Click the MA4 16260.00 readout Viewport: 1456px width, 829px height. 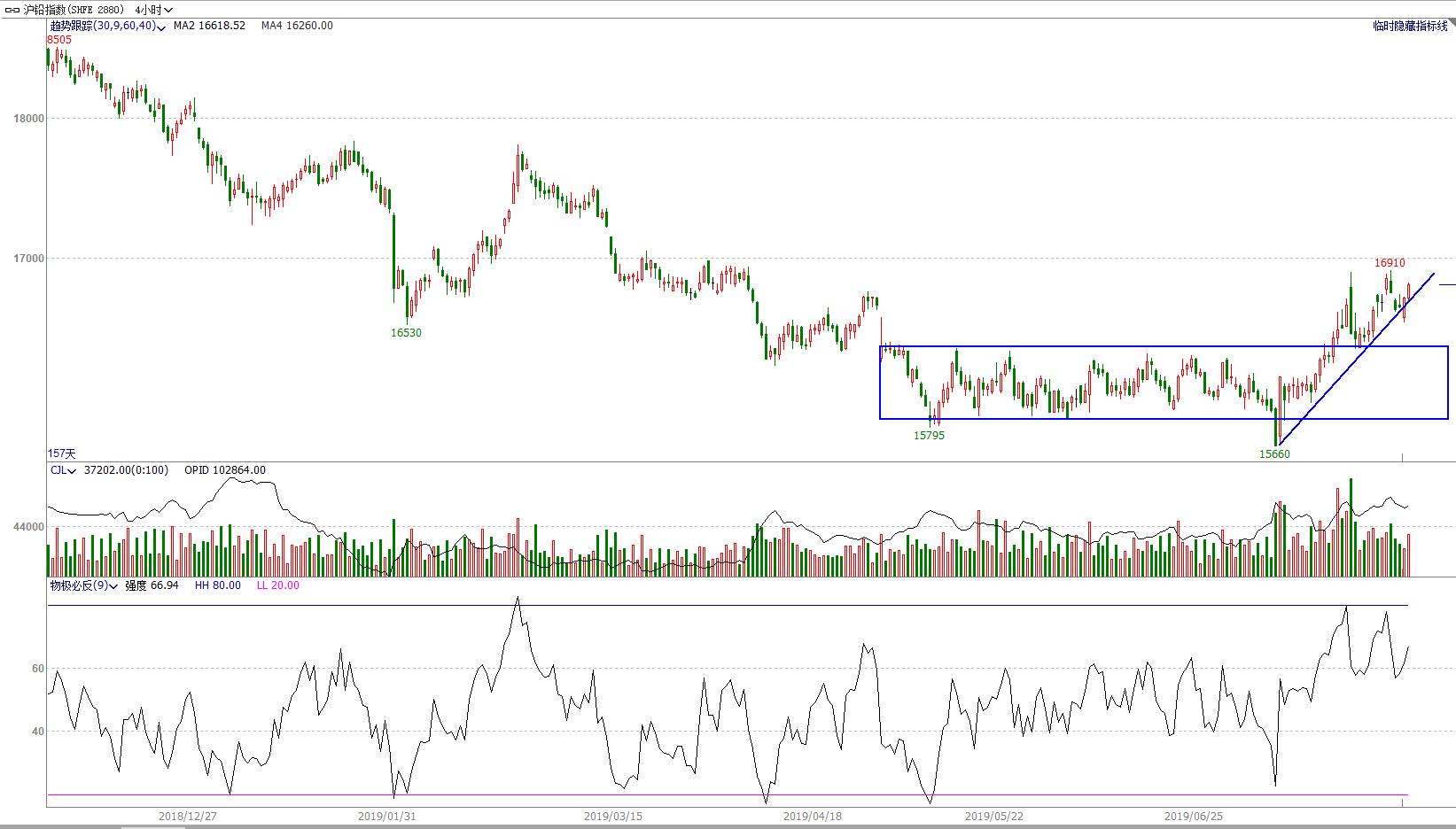pos(297,26)
